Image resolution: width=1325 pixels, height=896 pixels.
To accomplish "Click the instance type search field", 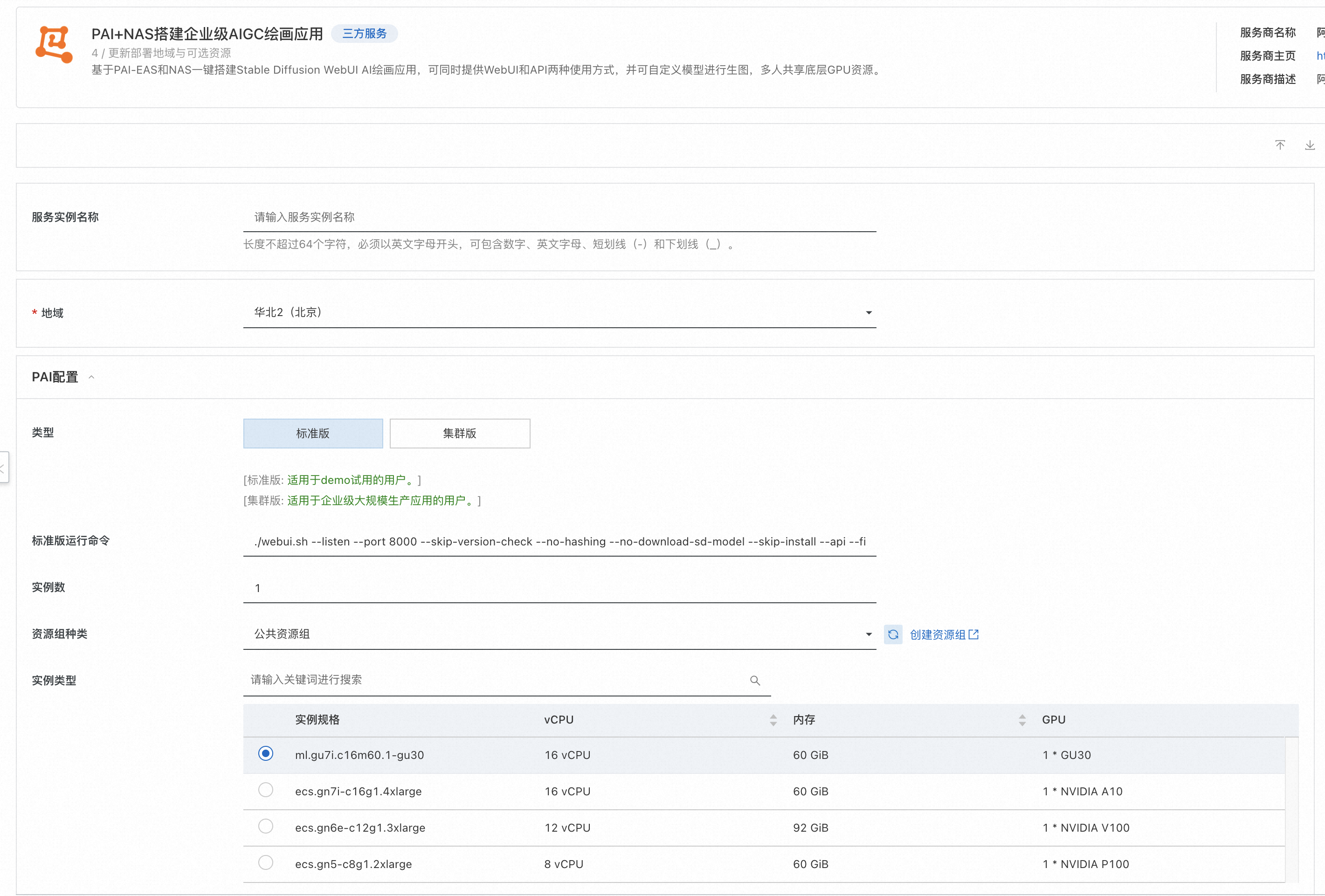I will coord(507,680).
